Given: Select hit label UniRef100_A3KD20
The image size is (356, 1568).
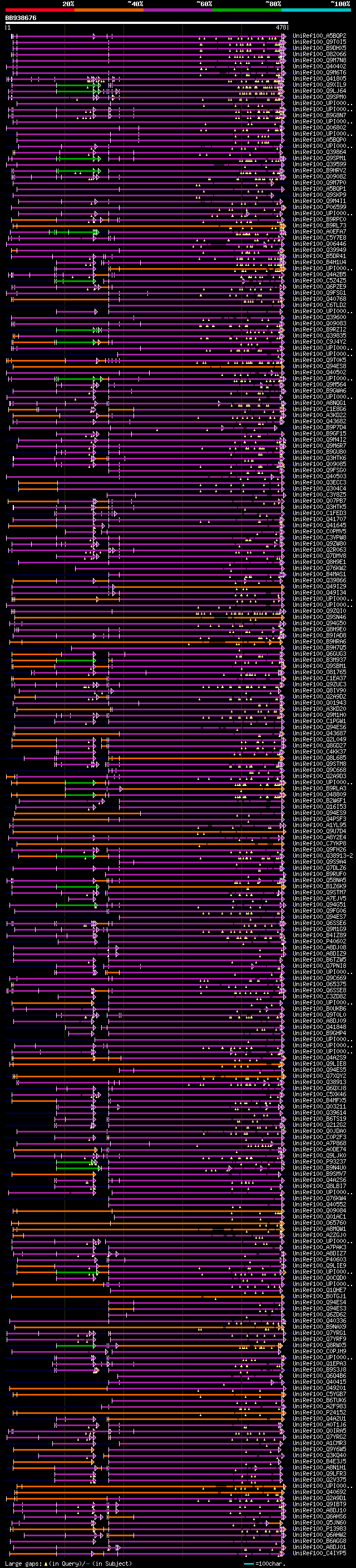Looking at the screenshot, I should point(319,709).
